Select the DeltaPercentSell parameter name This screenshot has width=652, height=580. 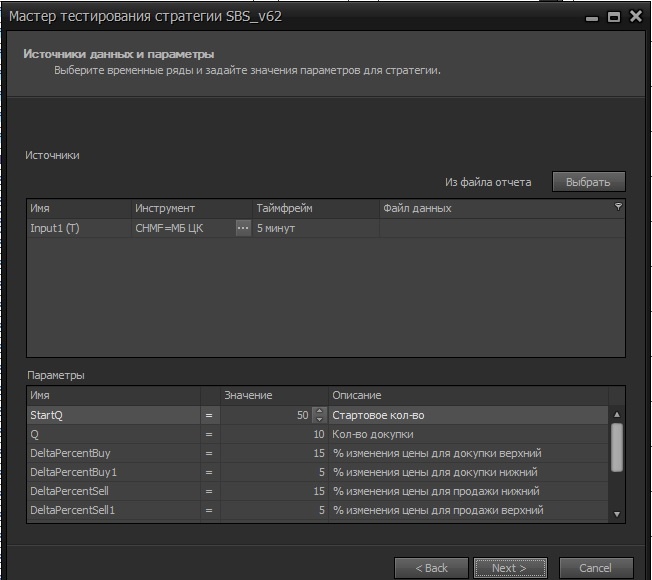point(114,491)
